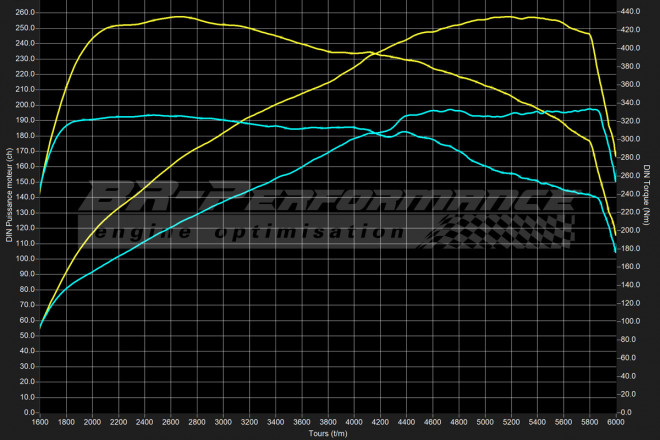Click the 6000 tick label on RPM axis
The image size is (660, 440).
614,424
